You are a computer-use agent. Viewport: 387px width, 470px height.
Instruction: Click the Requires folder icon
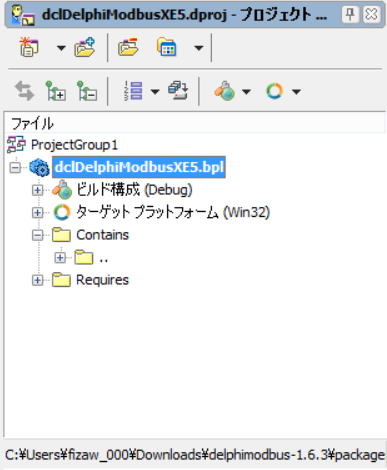(x=61, y=280)
